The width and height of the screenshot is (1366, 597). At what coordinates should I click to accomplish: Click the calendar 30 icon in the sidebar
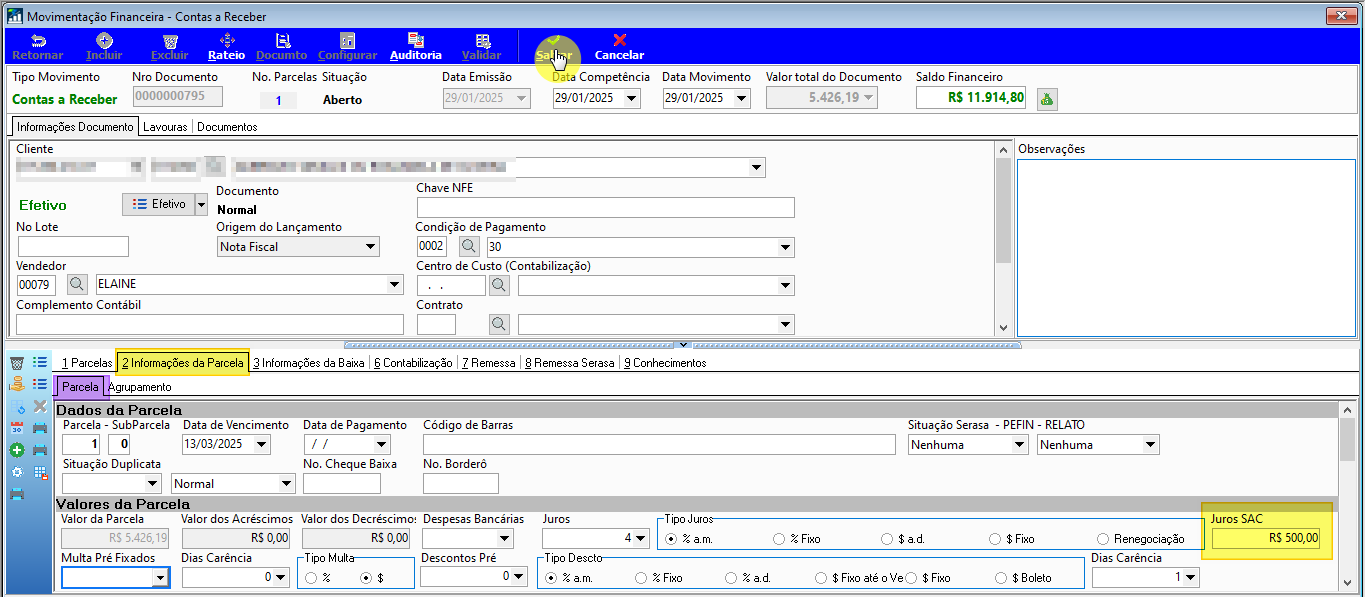(x=16, y=428)
